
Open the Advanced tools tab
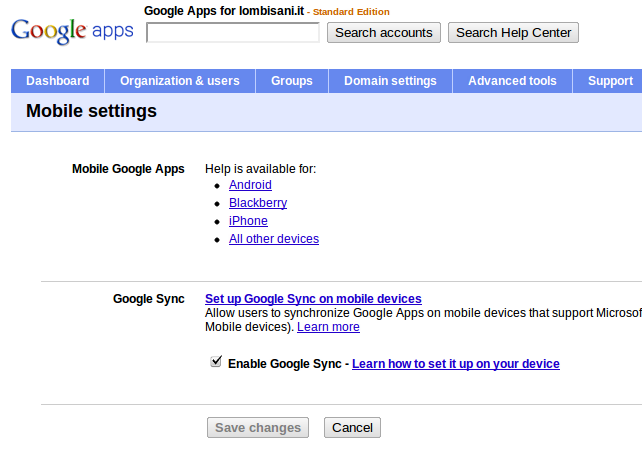(512, 81)
